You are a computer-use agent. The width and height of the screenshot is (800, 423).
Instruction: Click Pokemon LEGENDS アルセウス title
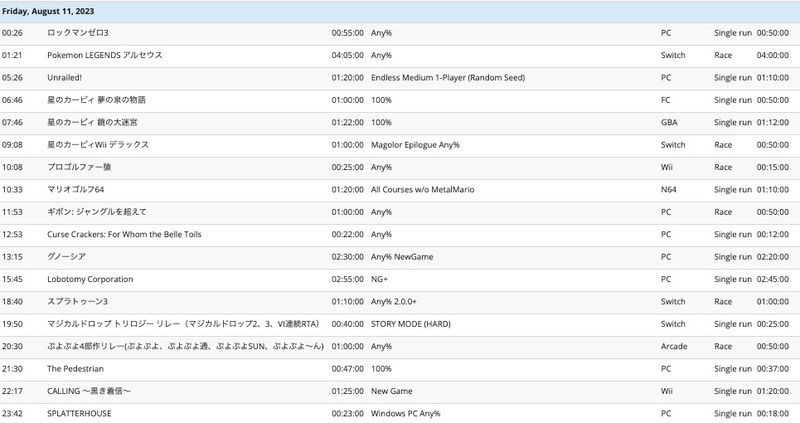click(105, 55)
